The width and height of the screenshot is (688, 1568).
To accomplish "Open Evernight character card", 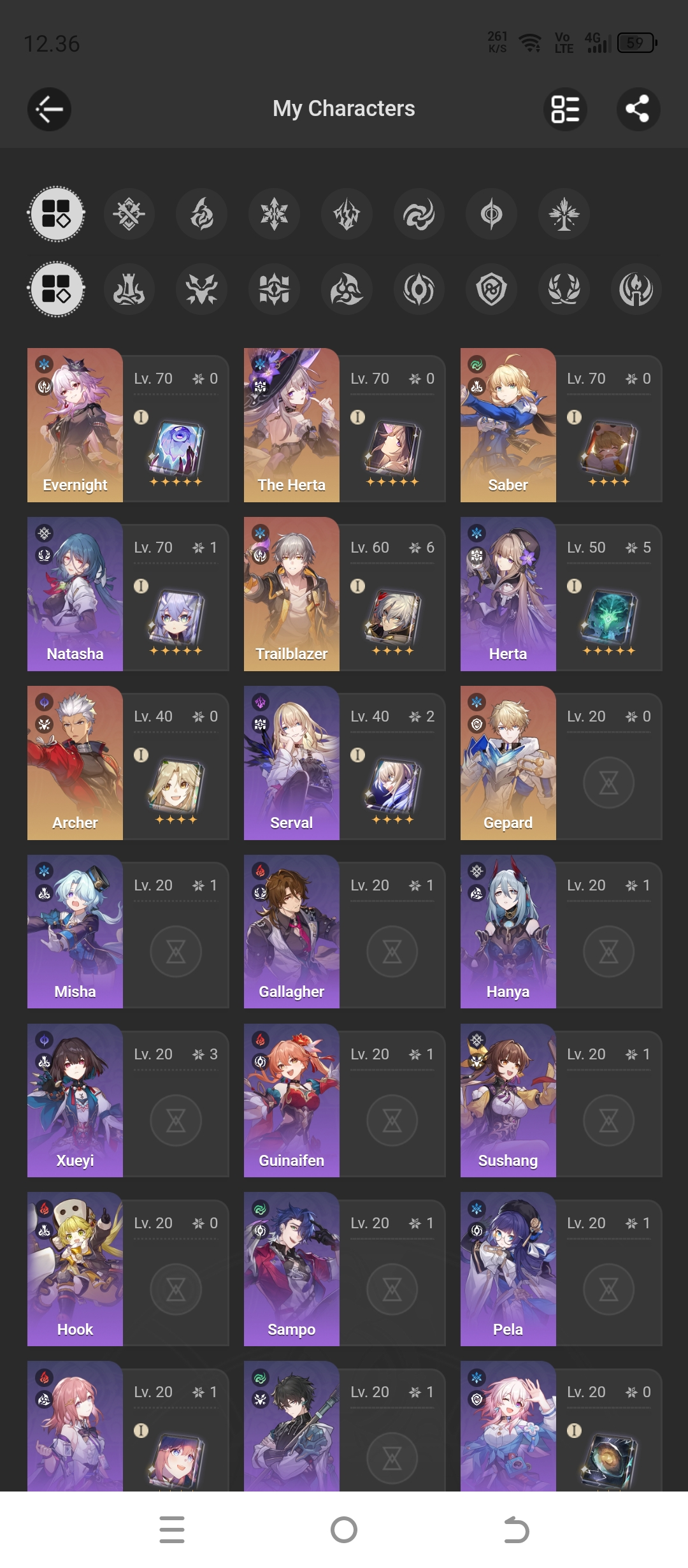I will click(x=128, y=425).
